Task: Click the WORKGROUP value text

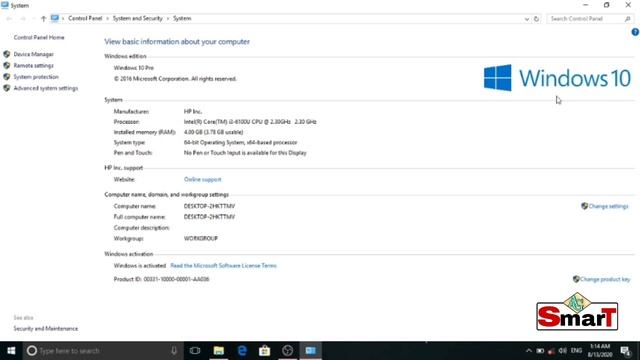Action: pos(201,238)
